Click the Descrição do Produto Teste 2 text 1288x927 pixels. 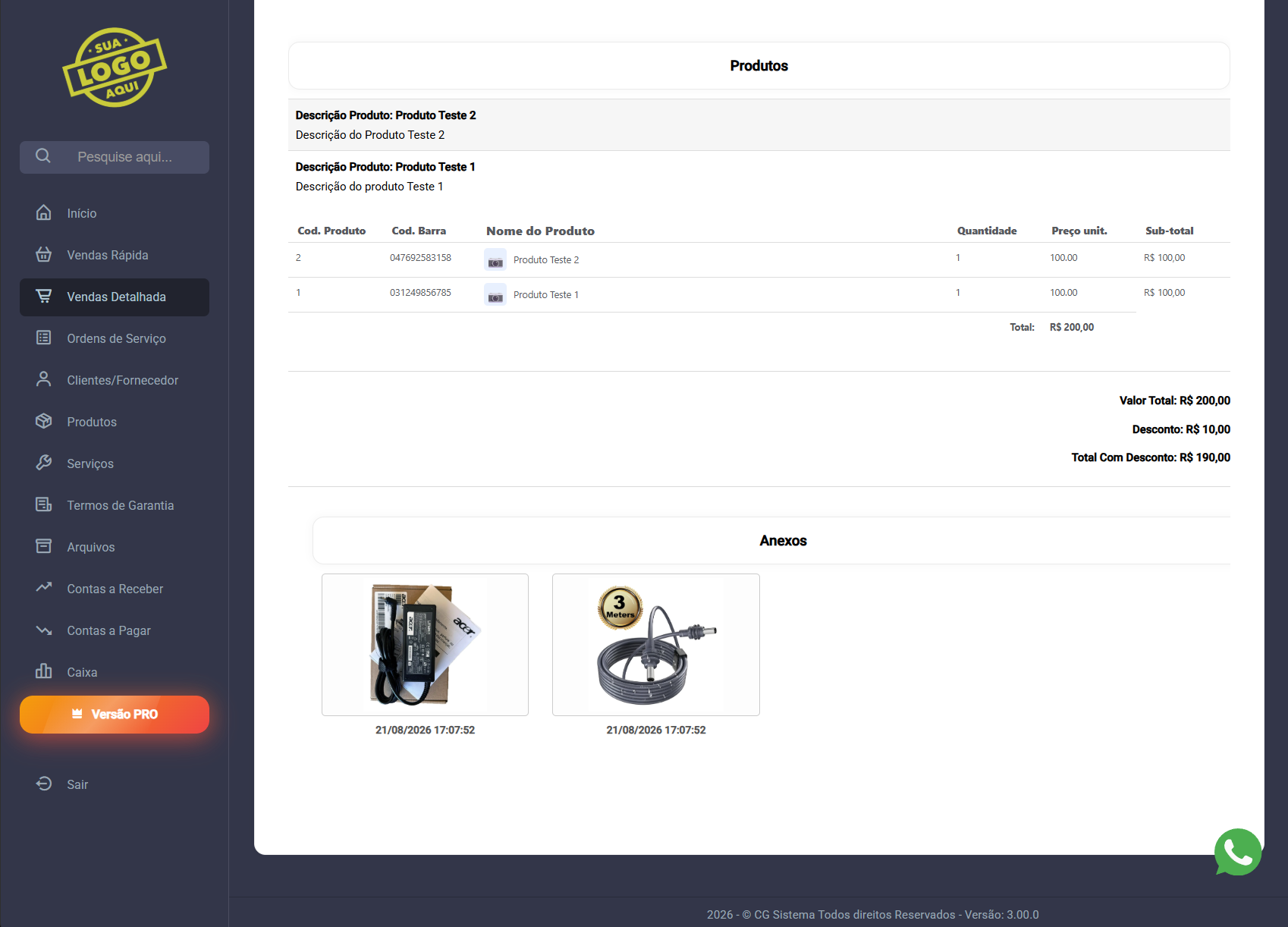pyautogui.click(x=370, y=135)
